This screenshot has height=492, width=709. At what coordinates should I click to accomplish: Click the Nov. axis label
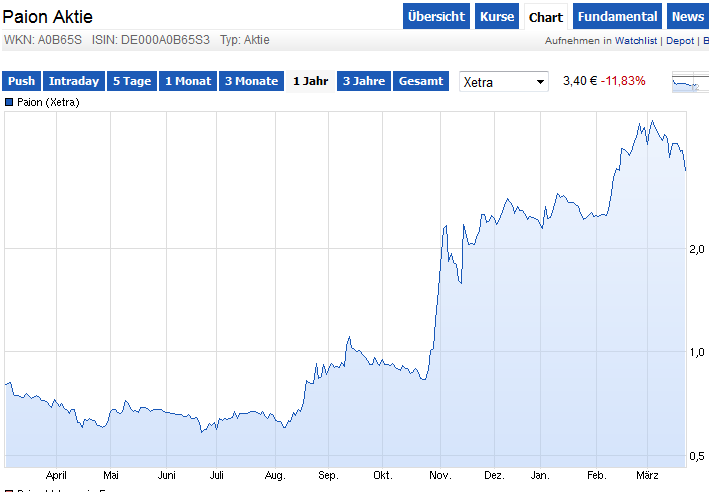(x=440, y=475)
